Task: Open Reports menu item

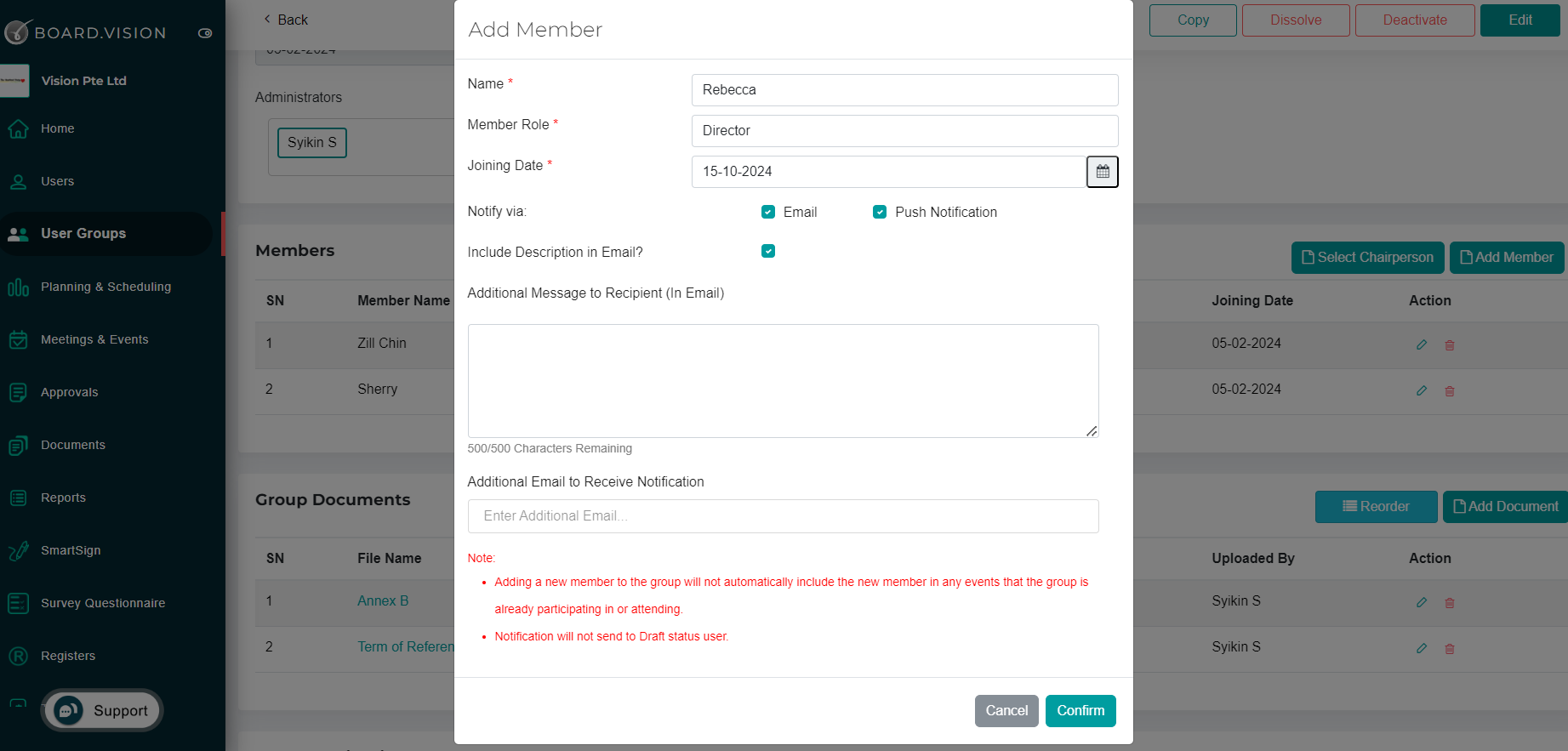Action: click(x=64, y=498)
